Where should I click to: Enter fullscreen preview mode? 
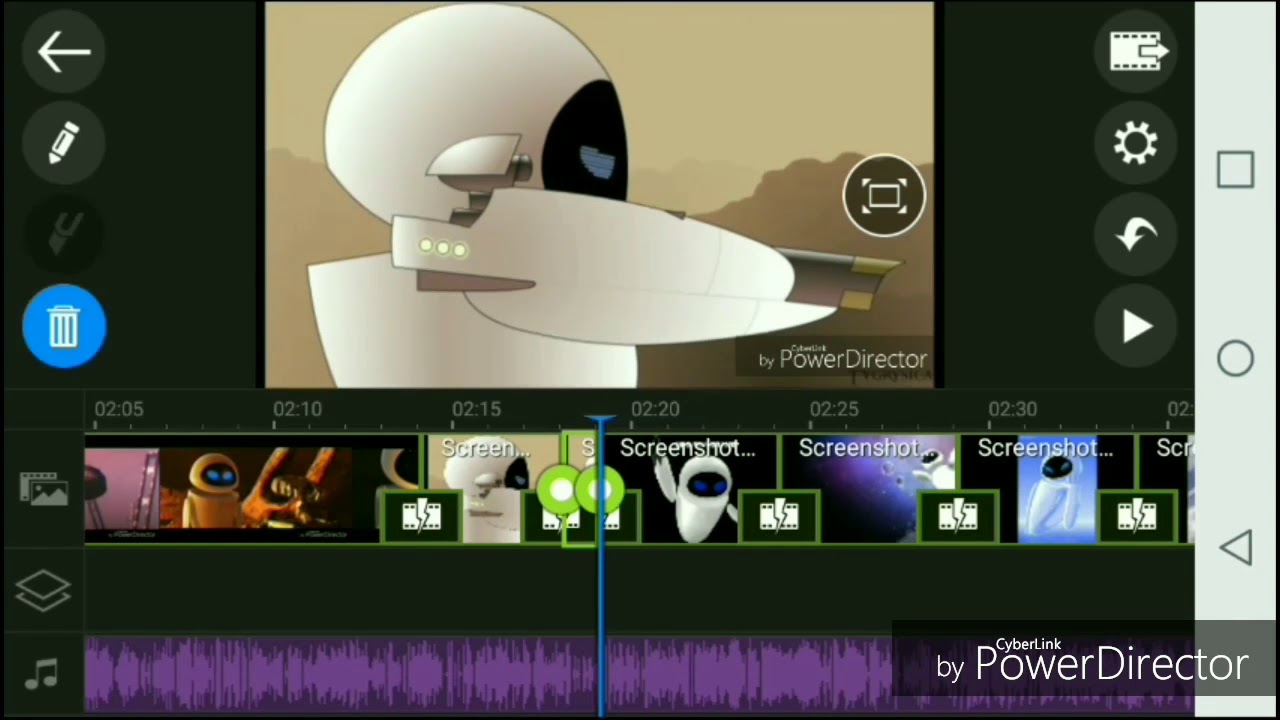tap(884, 196)
